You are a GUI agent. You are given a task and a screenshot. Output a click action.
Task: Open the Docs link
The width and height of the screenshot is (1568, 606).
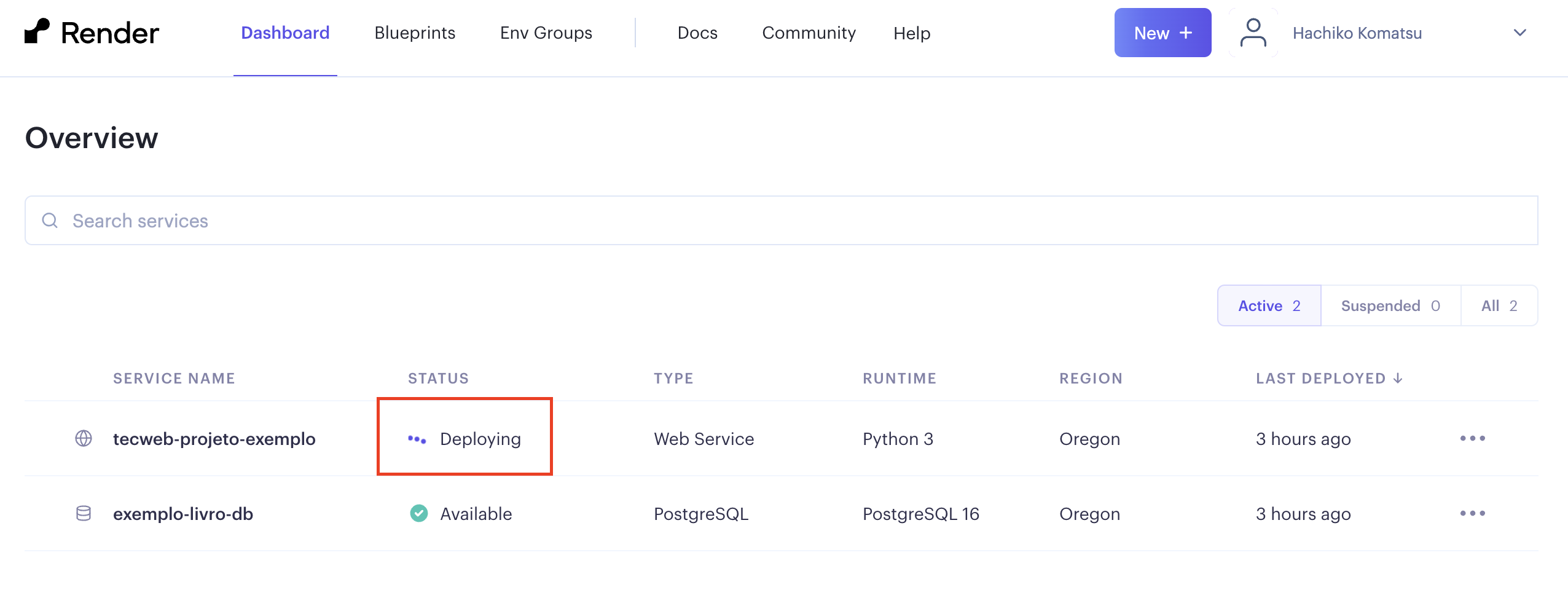tap(697, 33)
